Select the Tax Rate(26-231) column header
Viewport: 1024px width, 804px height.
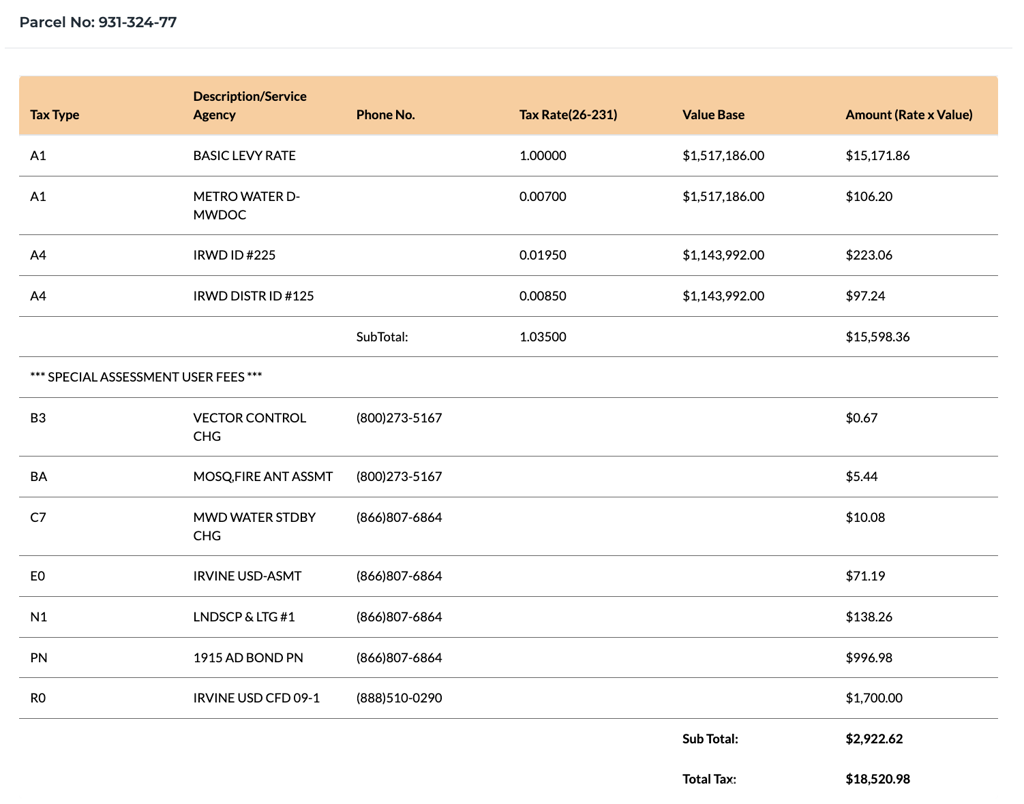tap(568, 115)
